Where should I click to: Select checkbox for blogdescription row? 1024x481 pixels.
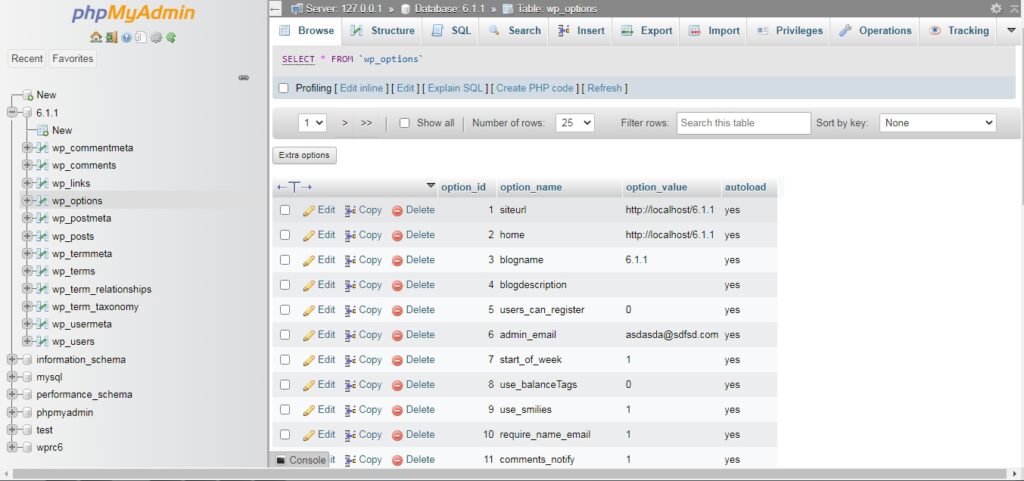tap(285, 285)
